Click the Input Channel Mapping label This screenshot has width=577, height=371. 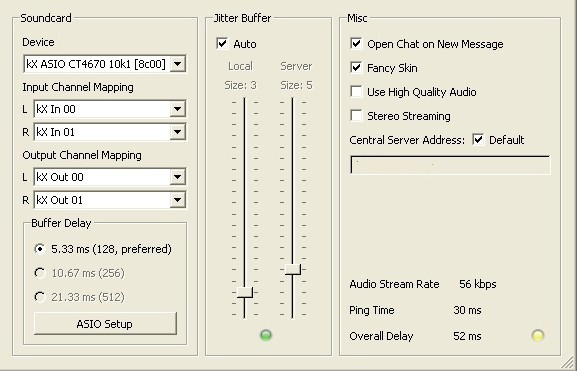tap(78, 87)
